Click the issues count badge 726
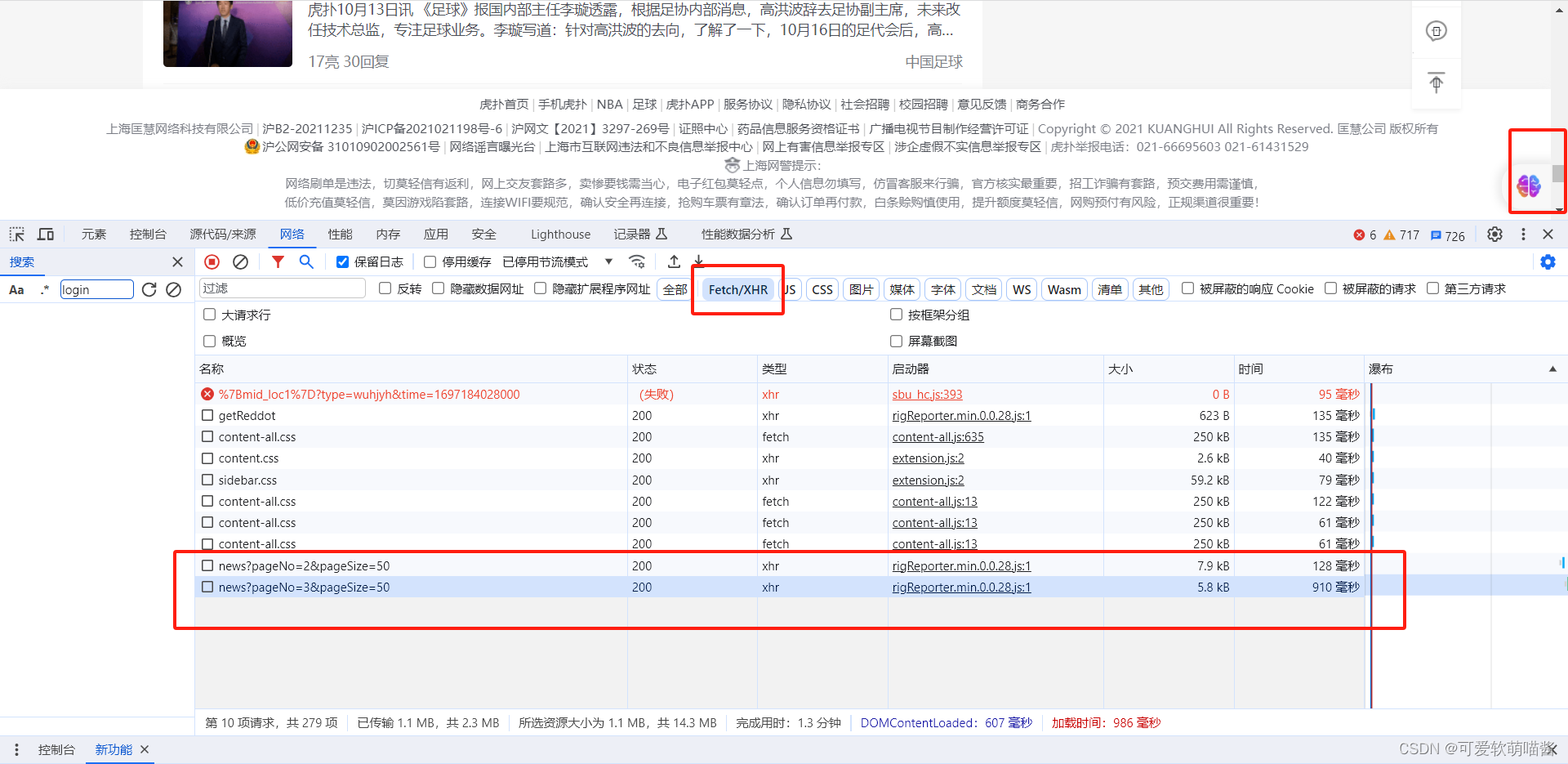This screenshot has height=764, width=1568. [x=1448, y=235]
